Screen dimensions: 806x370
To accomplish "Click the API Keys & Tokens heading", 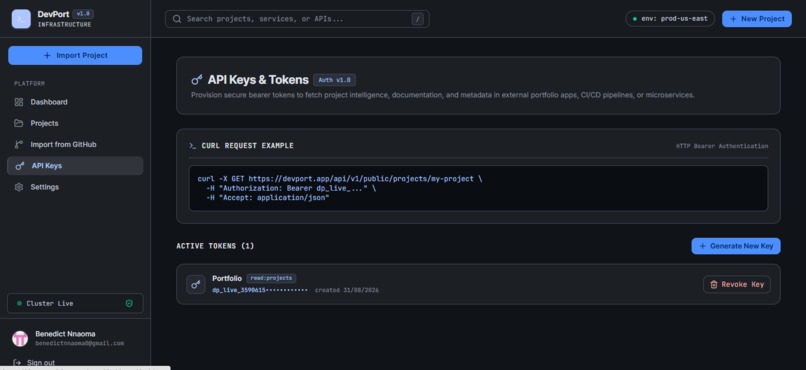I will [x=258, y=80].
